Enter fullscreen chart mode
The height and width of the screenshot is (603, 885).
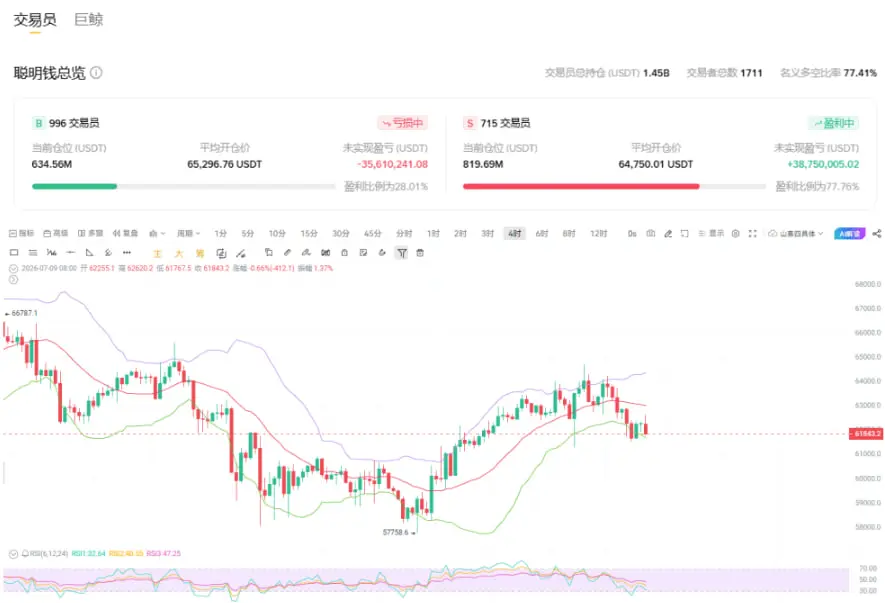[752, 233]
